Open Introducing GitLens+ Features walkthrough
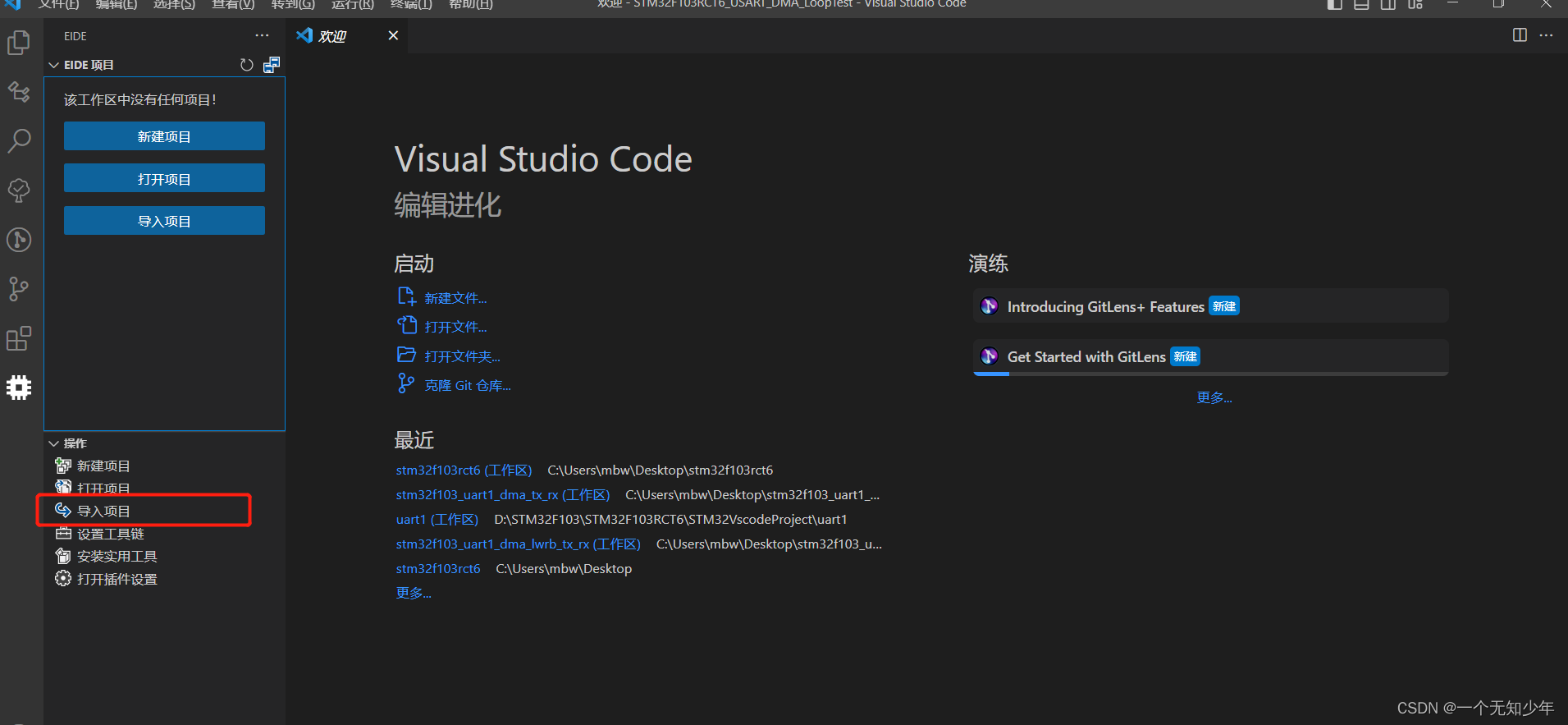 (1210, 306)
